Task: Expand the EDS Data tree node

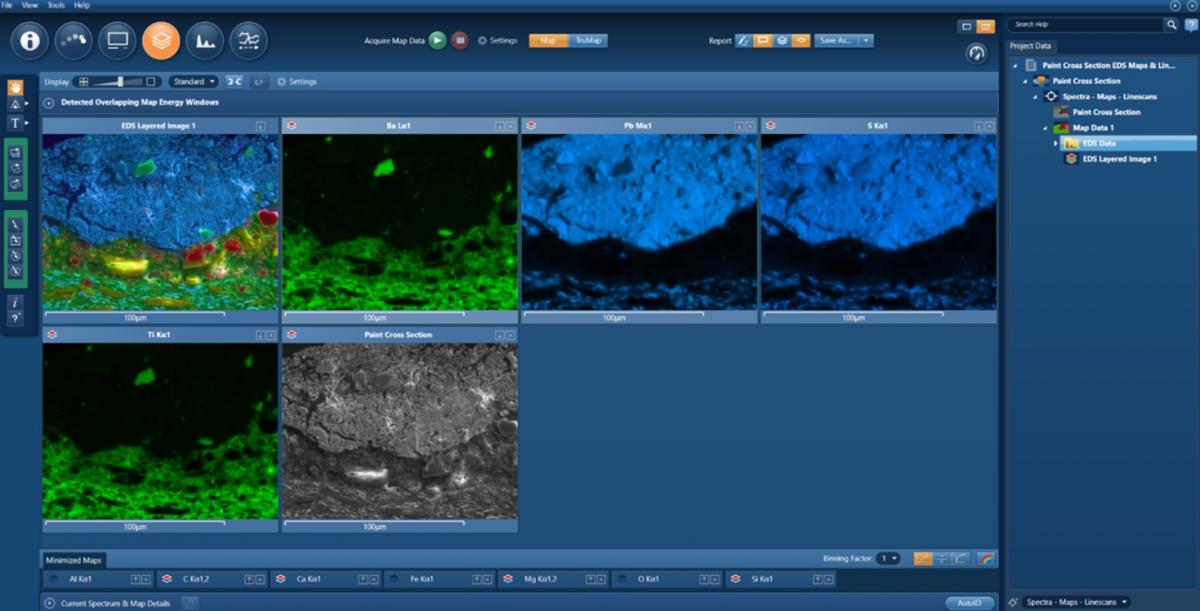Action: click(1056, 144)
